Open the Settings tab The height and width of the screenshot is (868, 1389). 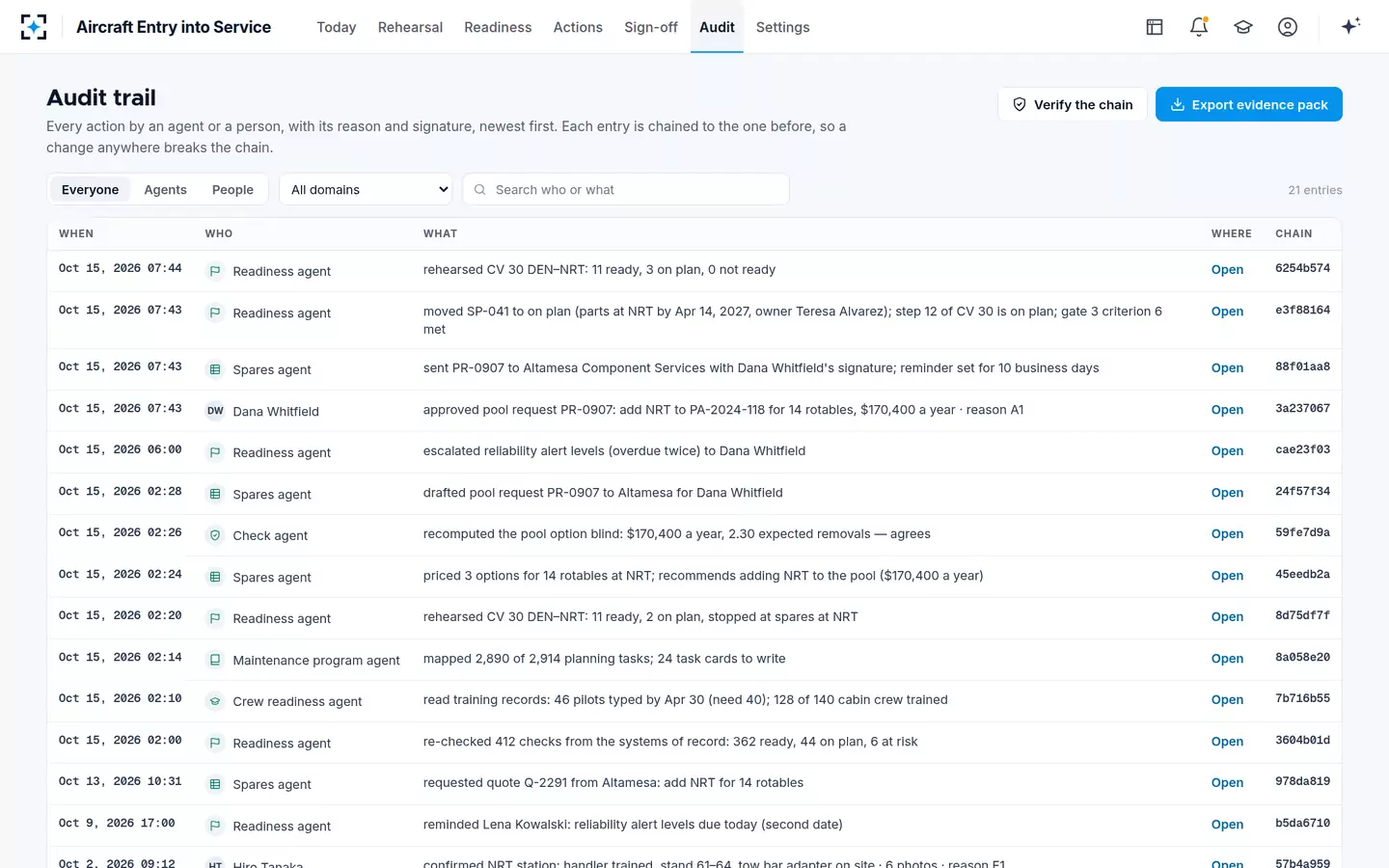click(x=782, y=27)
